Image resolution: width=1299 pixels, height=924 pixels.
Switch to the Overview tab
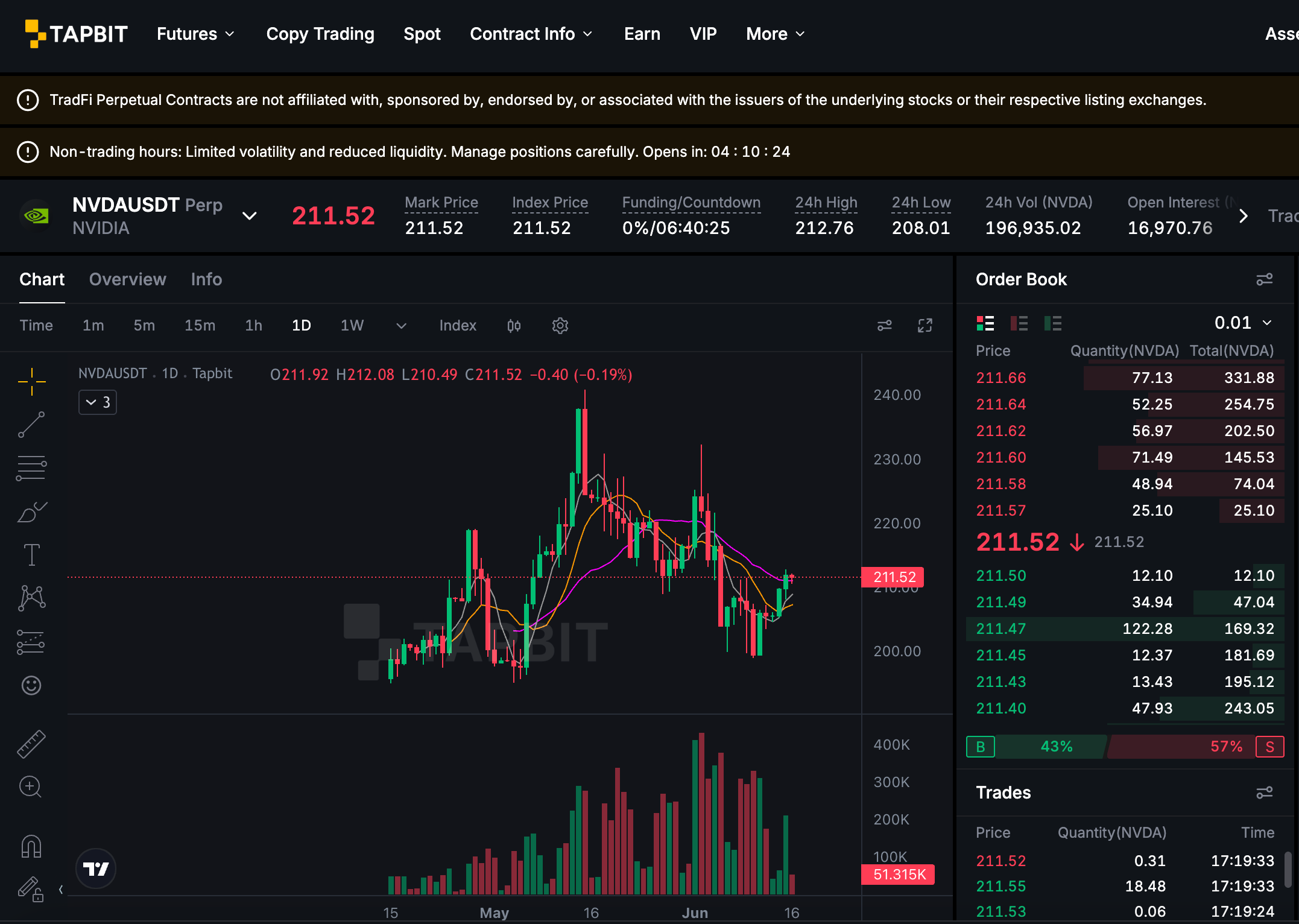point(127,279)
